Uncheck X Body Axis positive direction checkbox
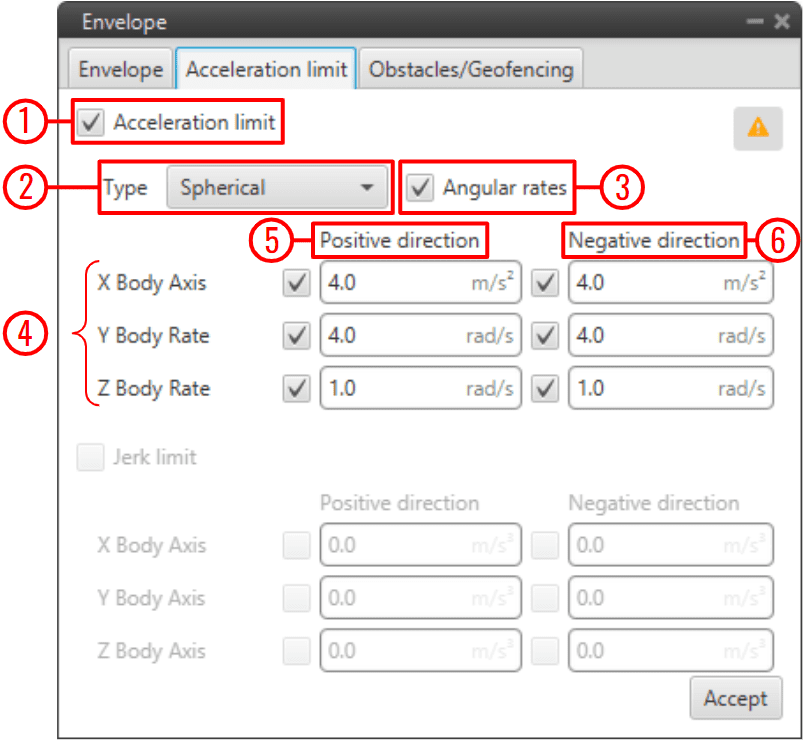 [297, 284]
